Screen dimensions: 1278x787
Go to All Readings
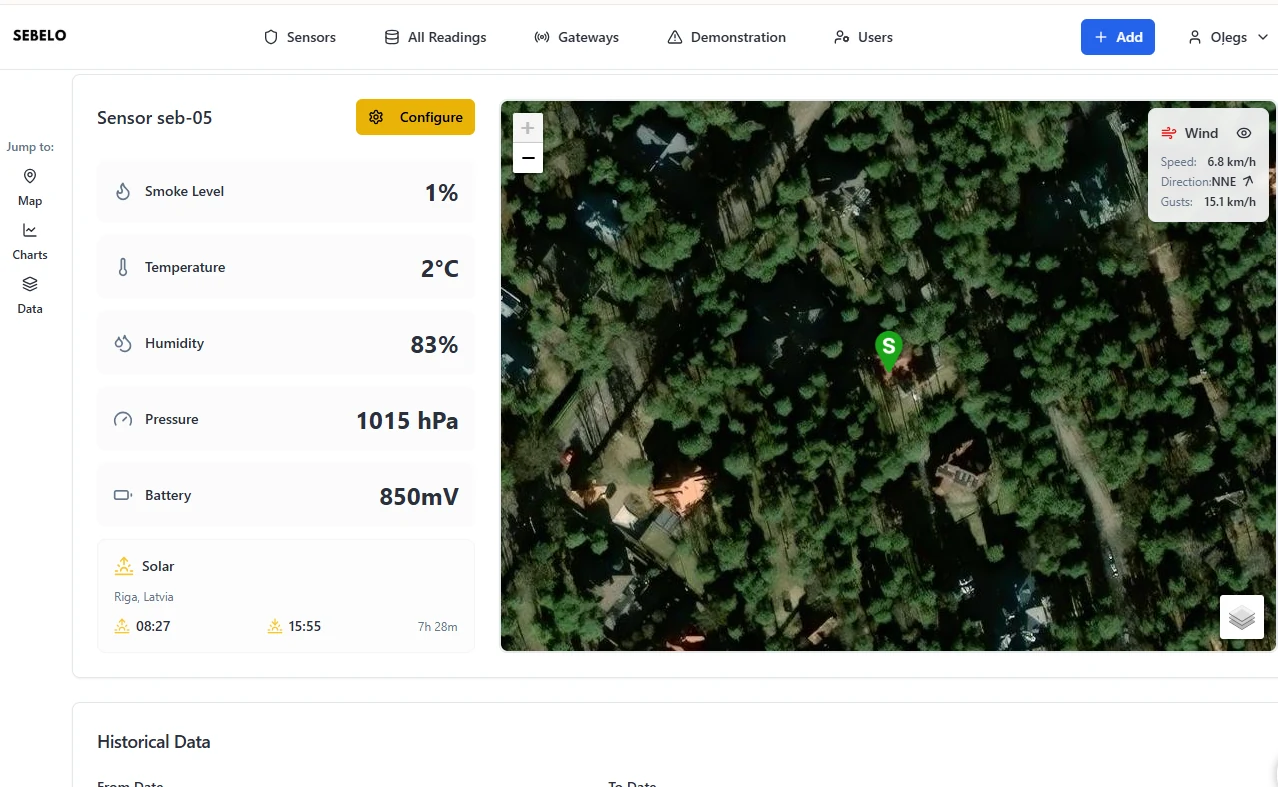[436, 37]
